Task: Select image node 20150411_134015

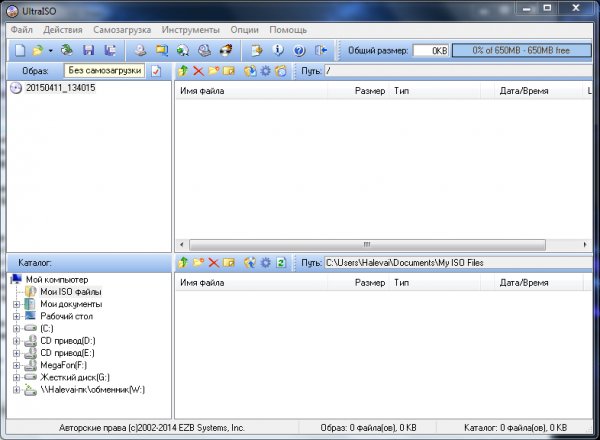Action: tap(60, 88)
